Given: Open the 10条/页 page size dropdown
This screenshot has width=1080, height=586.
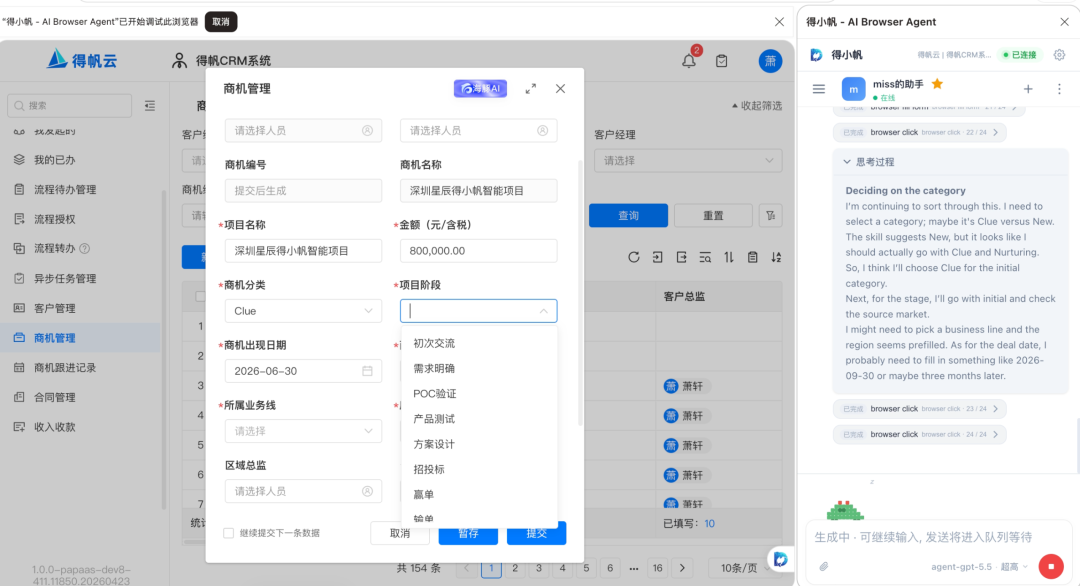Looking at the screenshot, I should coord(744,568).
